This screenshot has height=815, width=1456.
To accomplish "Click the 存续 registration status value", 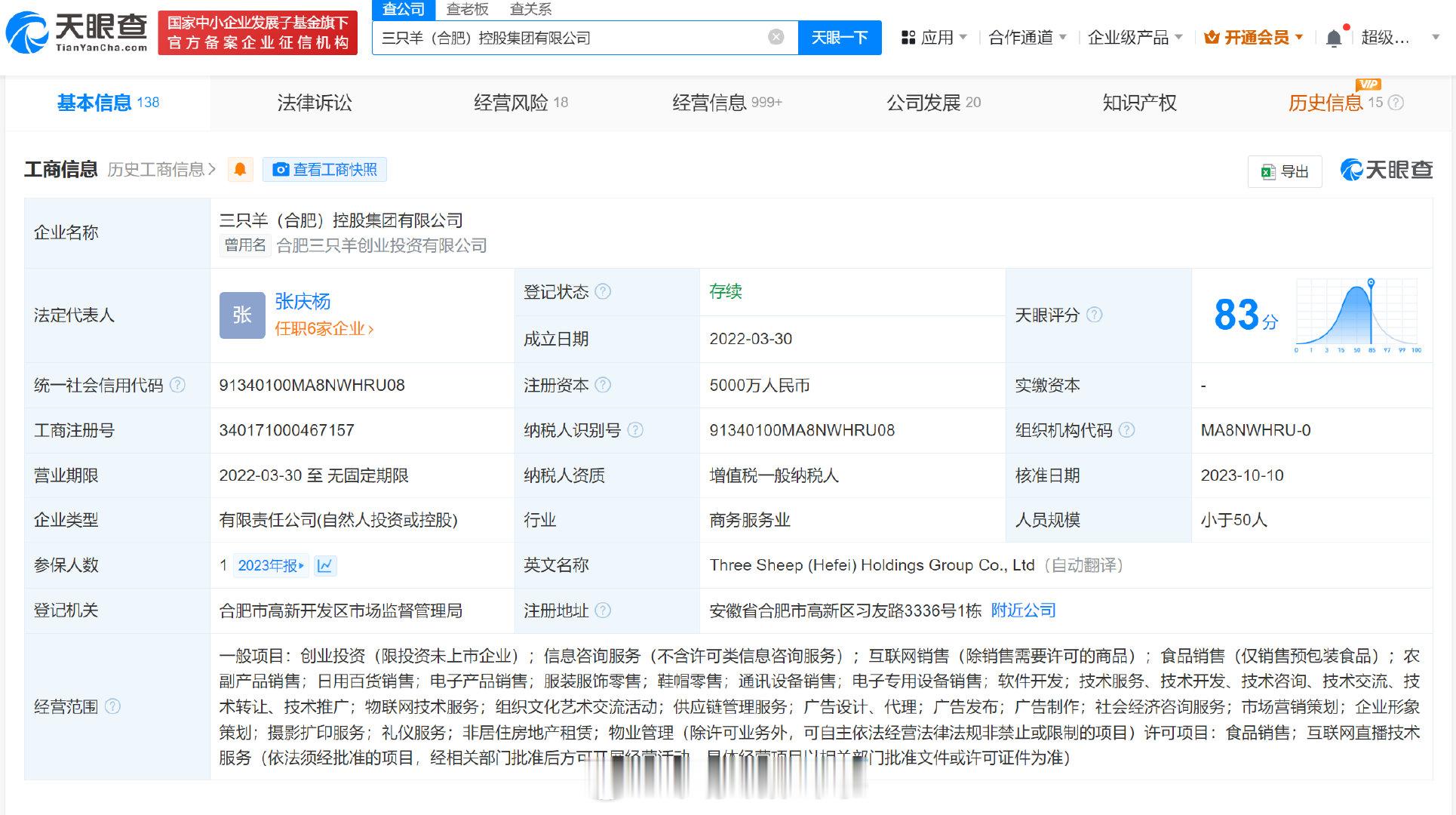I will pyautogui.click(x=726, y=291).
